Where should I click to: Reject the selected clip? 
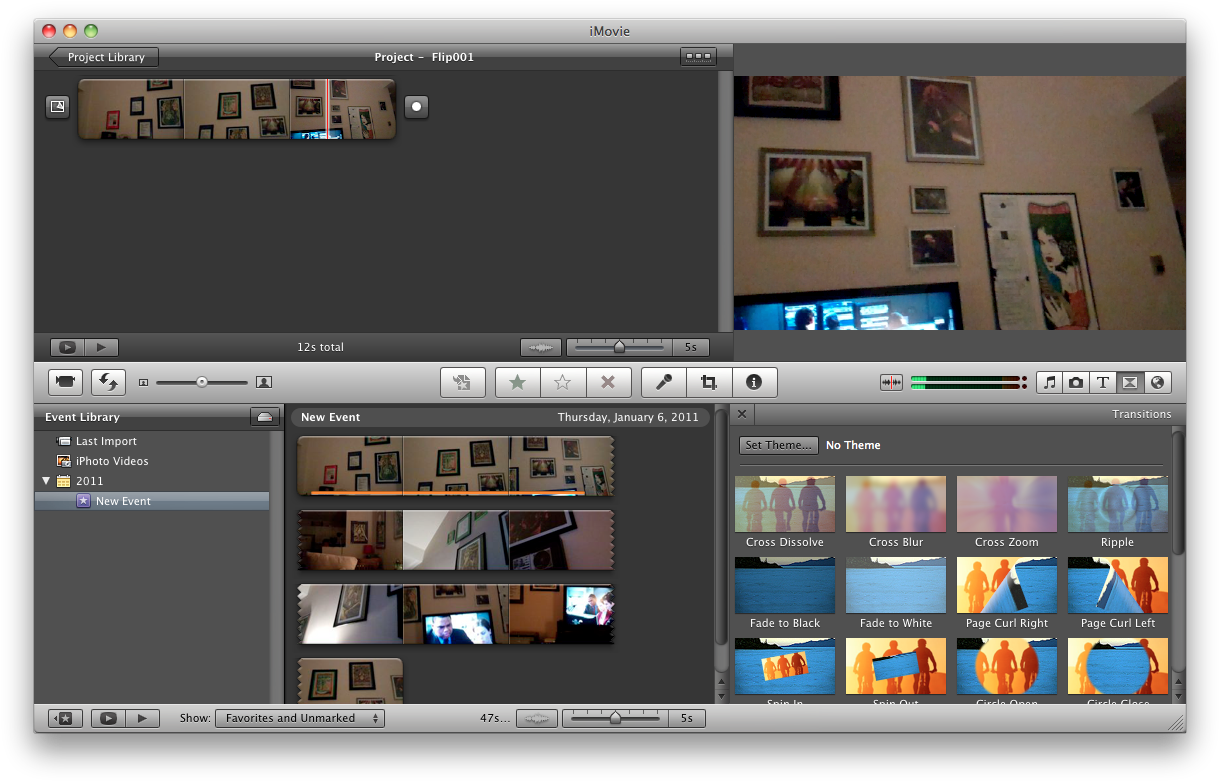(x=608, y=382)
